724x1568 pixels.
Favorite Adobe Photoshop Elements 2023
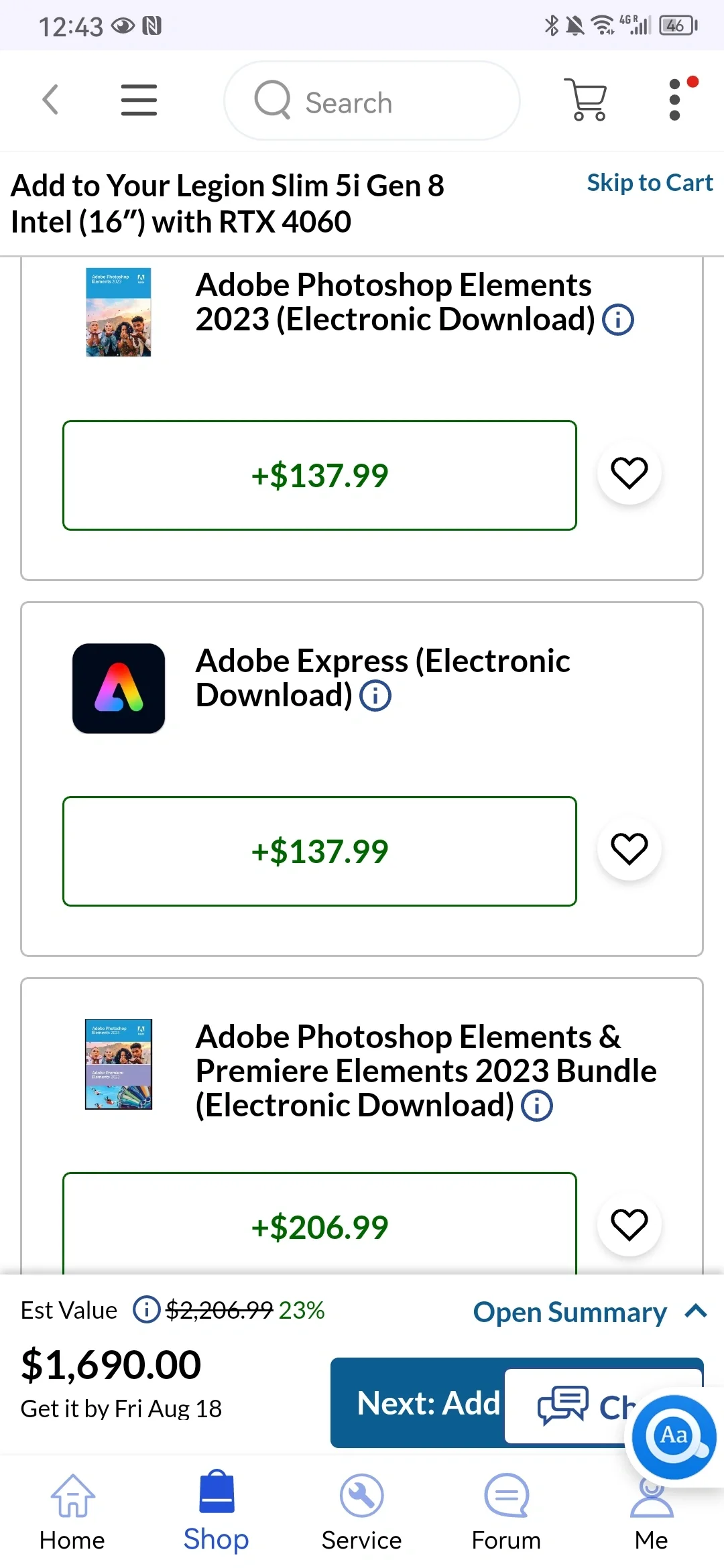pyautogui.click(x=629, y=473)
